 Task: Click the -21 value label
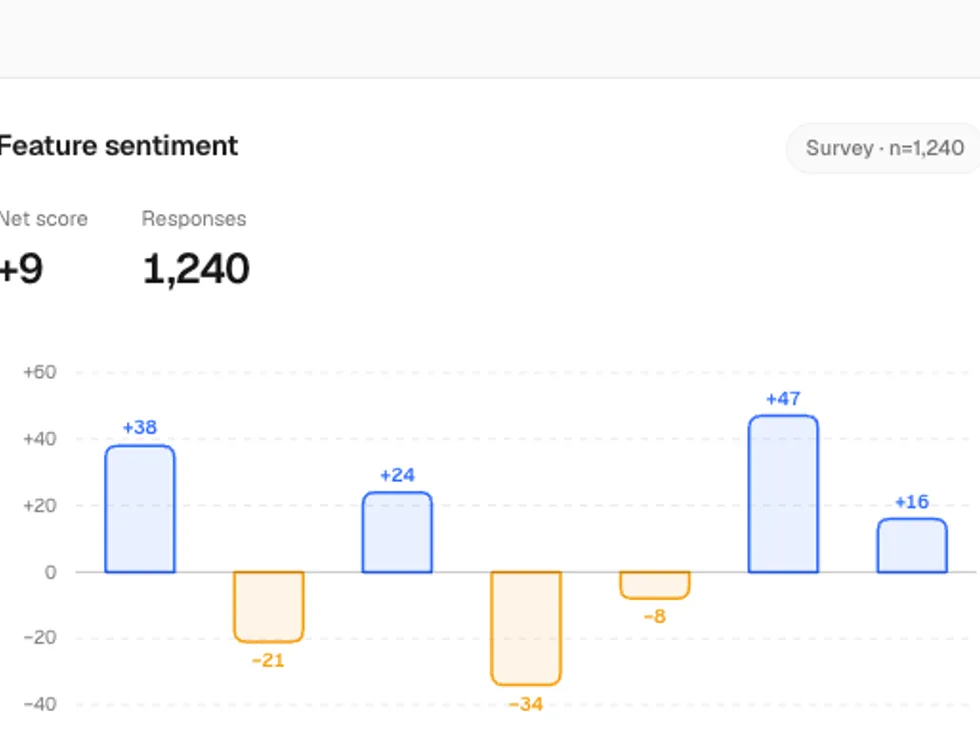point(269,661)
